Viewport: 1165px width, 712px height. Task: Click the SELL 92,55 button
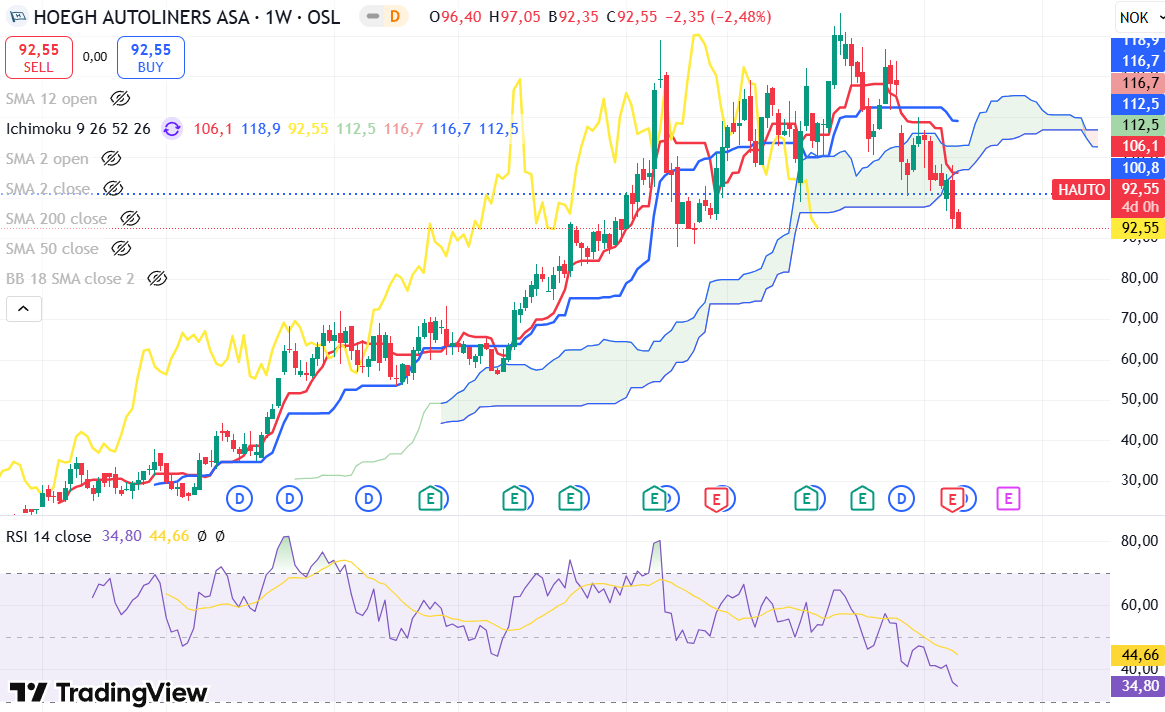(x=39, y=57)
